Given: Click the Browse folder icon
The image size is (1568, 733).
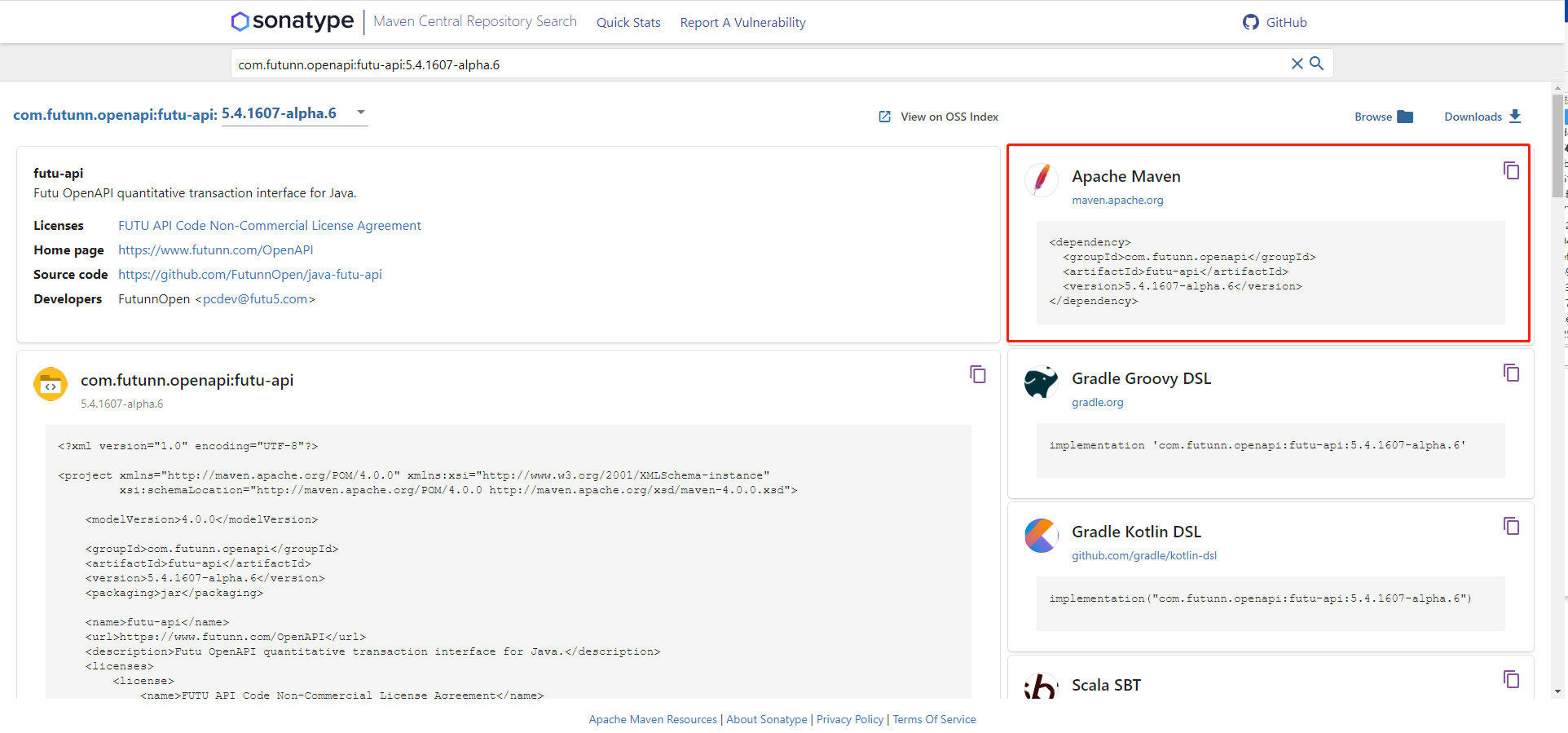Looking at the screenshot, I should click(x=1404, y=117).
